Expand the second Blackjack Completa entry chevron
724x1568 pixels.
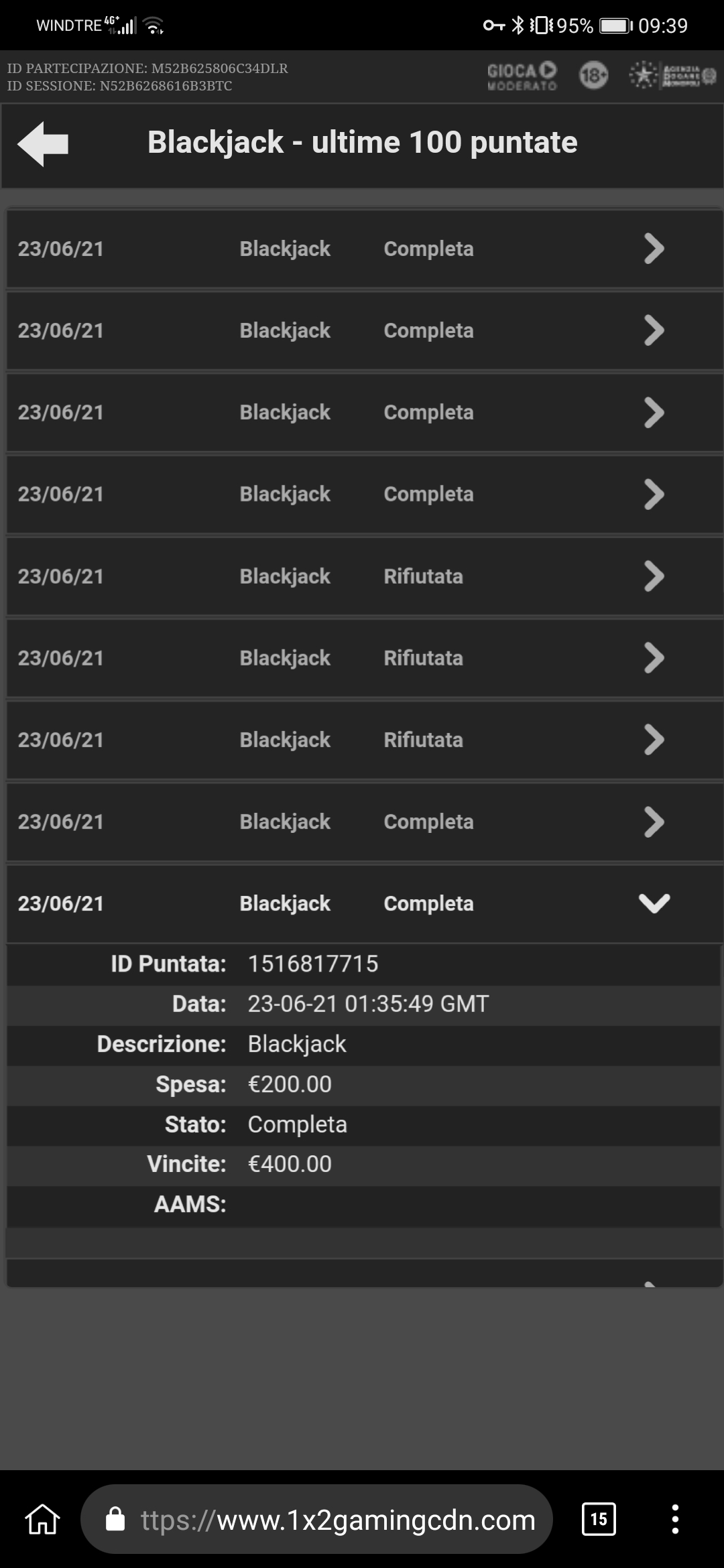coord(654,330)
